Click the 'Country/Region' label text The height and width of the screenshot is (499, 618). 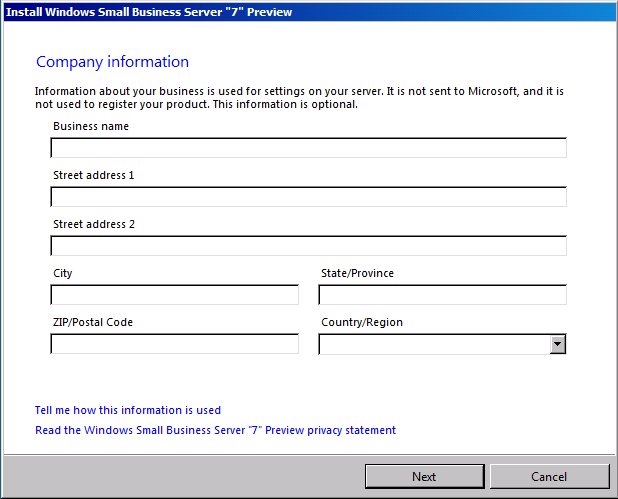coord(362,322)
